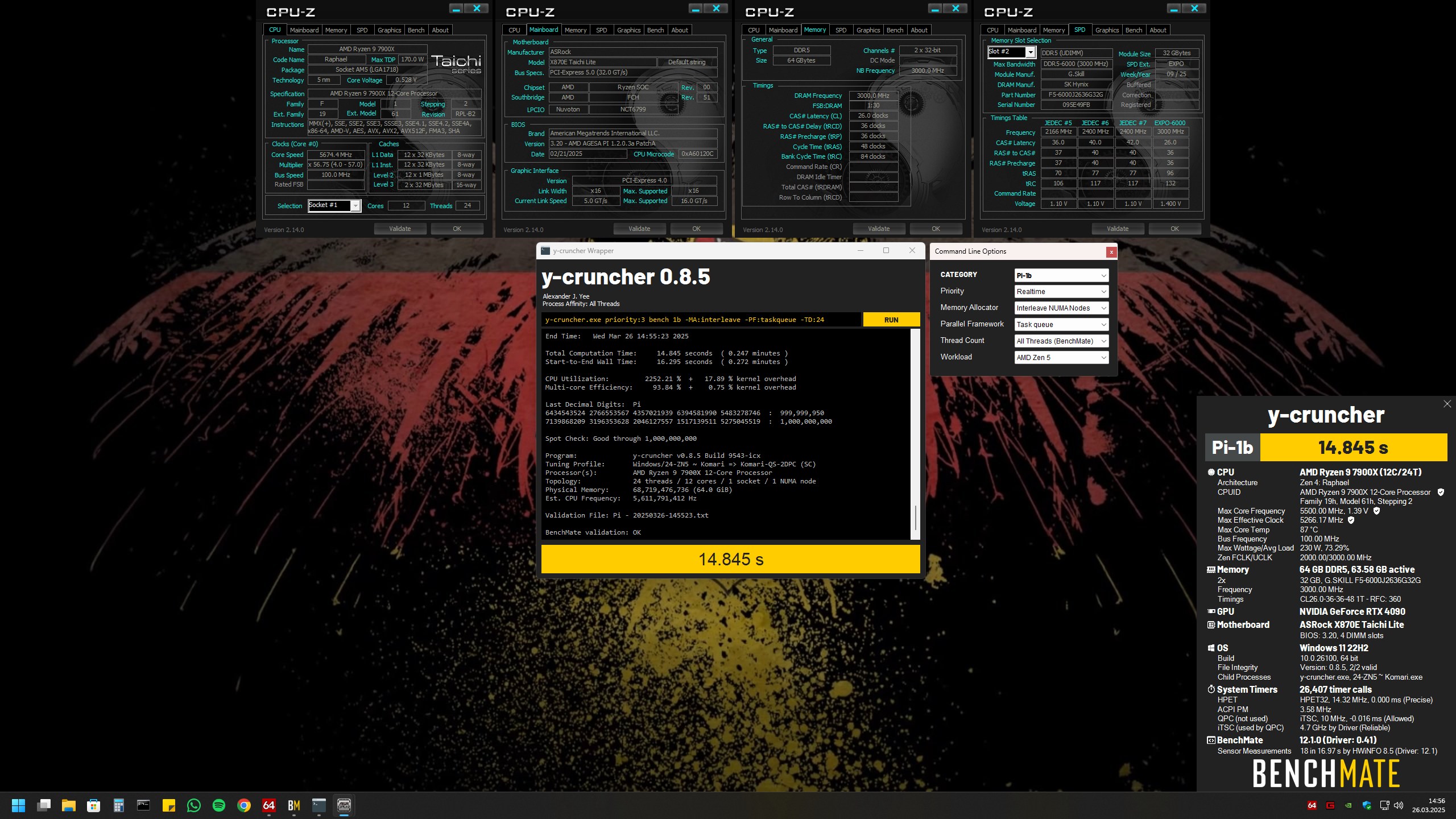The height and width of the screenshot is (819, 1456).
Task: Open the Calculator taskbar icon
Action: [x=119, y=805]
